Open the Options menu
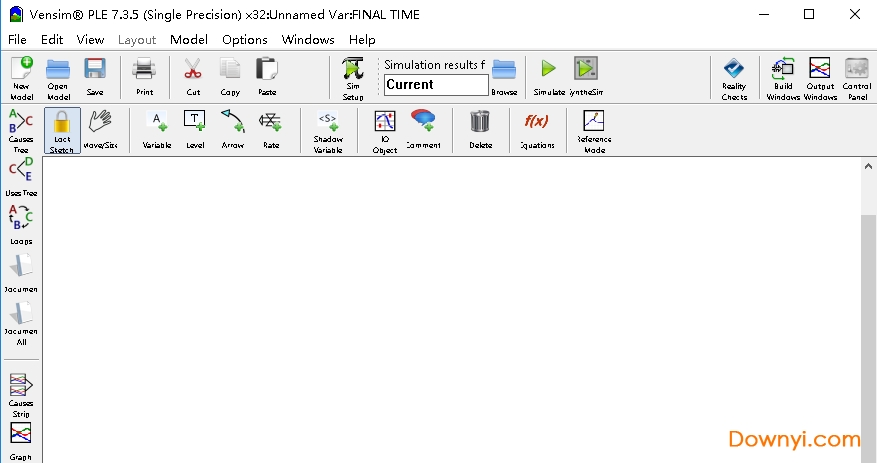This screenshot has width=877, height=463. click(244, 39)
